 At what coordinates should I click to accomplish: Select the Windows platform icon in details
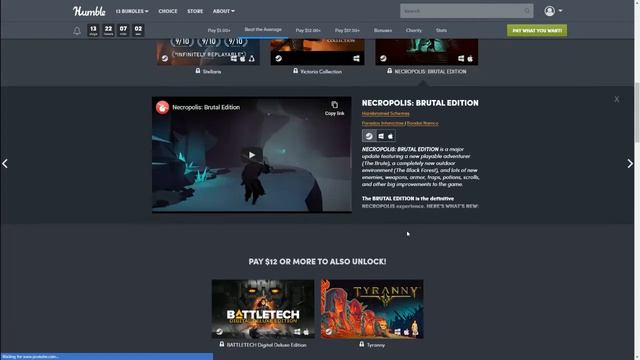(381, 136)
